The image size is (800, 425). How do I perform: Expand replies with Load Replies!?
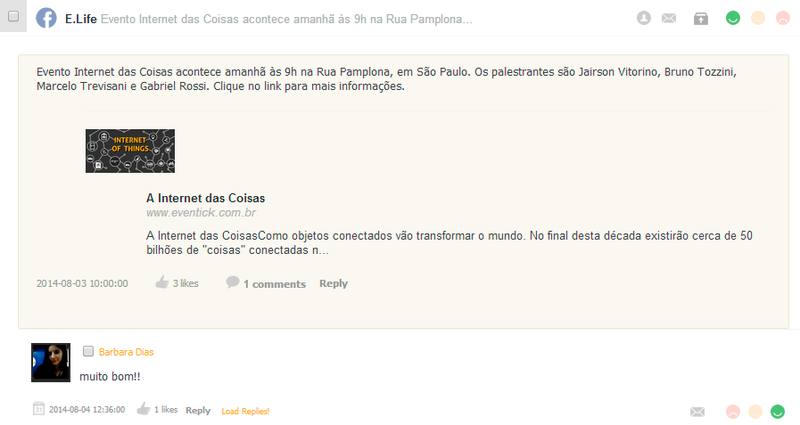pyautogui.click(x=245, y=411)
